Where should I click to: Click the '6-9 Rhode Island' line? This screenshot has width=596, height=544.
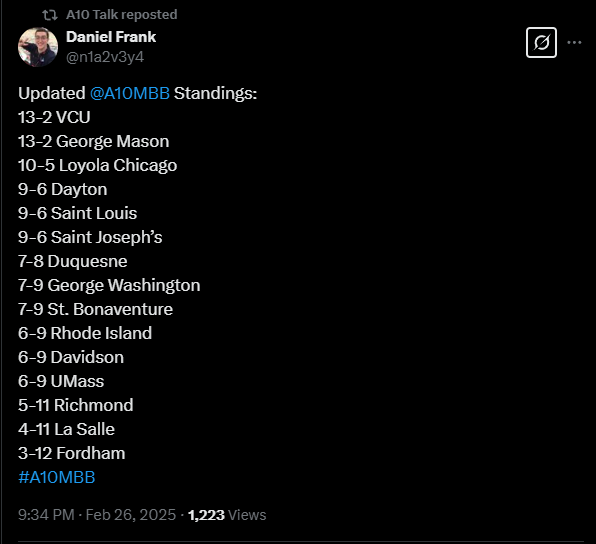[x=85, y=333]
